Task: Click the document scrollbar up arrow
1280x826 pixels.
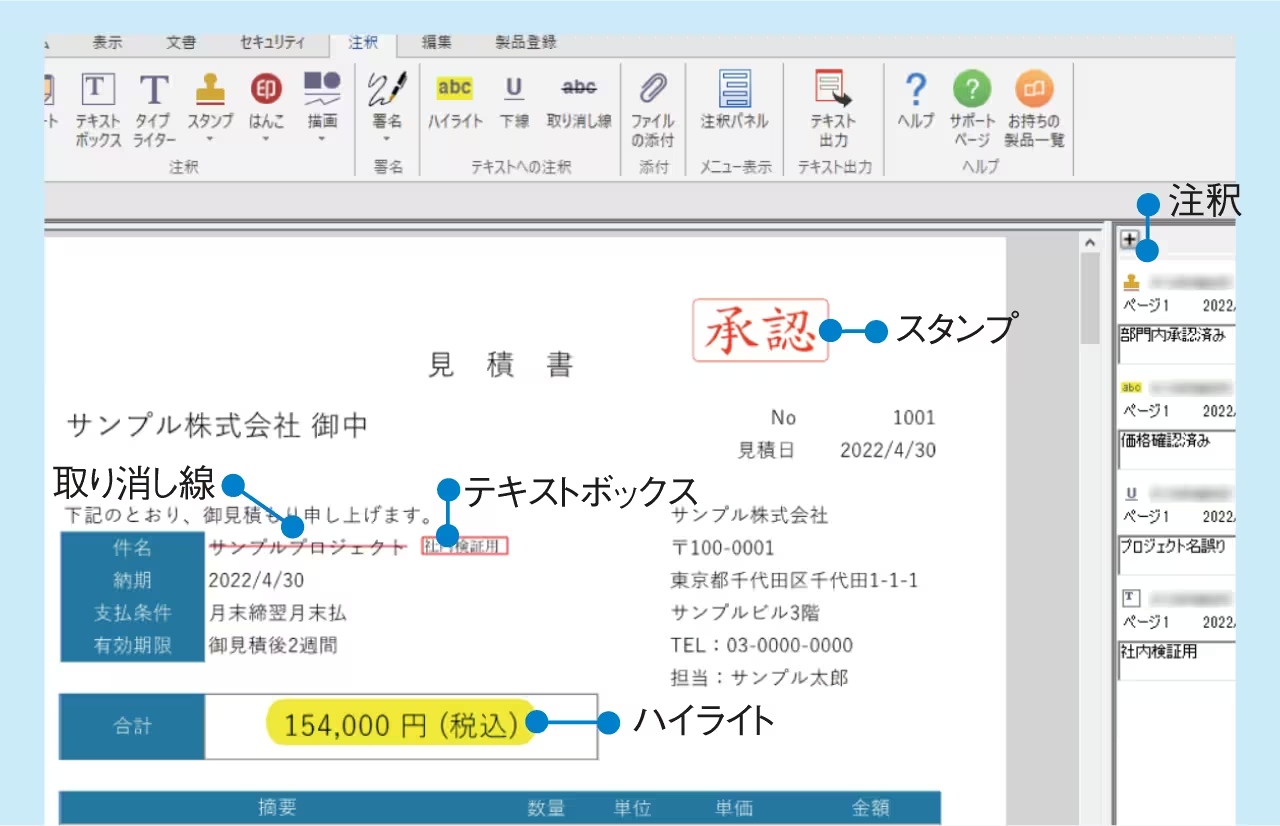Action: 1092,240
